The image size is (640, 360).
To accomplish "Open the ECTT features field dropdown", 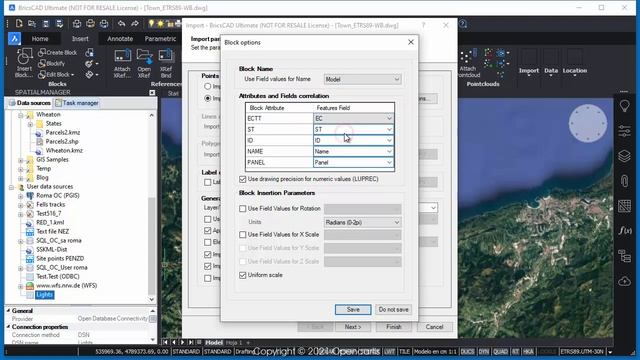I will pyautogui.click(x=353, y=118).
